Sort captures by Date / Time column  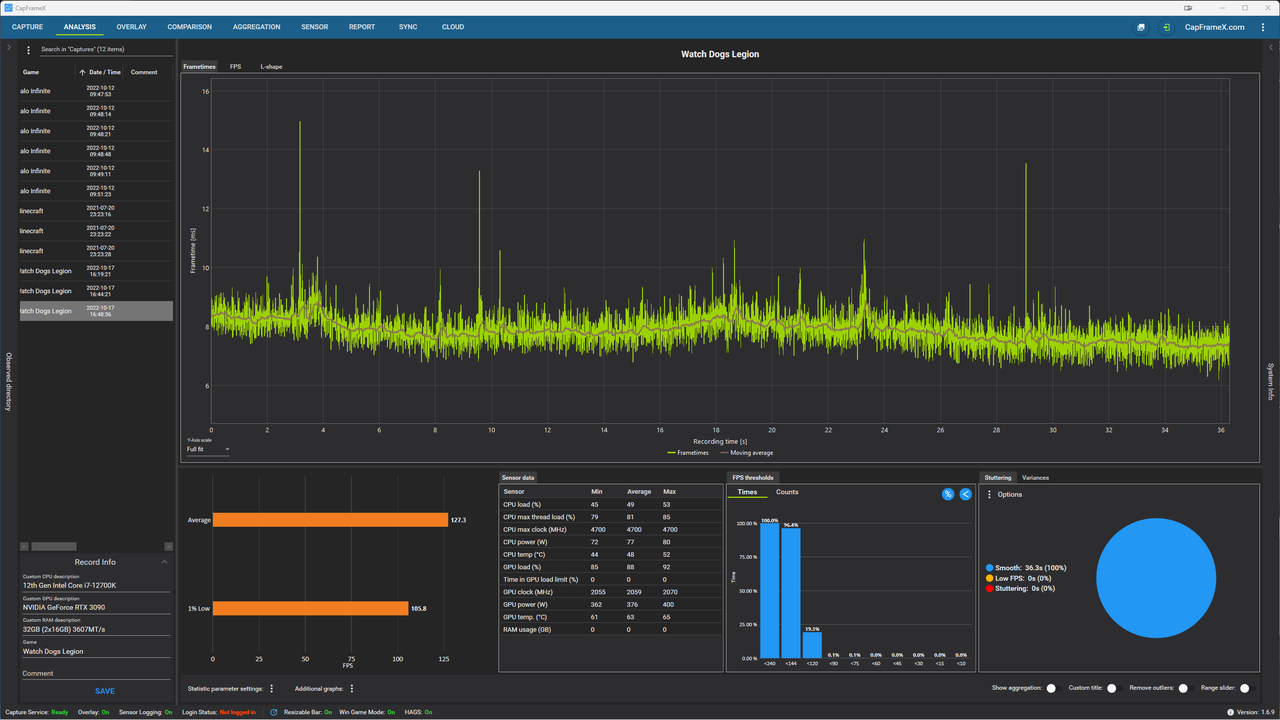[101, 72]
